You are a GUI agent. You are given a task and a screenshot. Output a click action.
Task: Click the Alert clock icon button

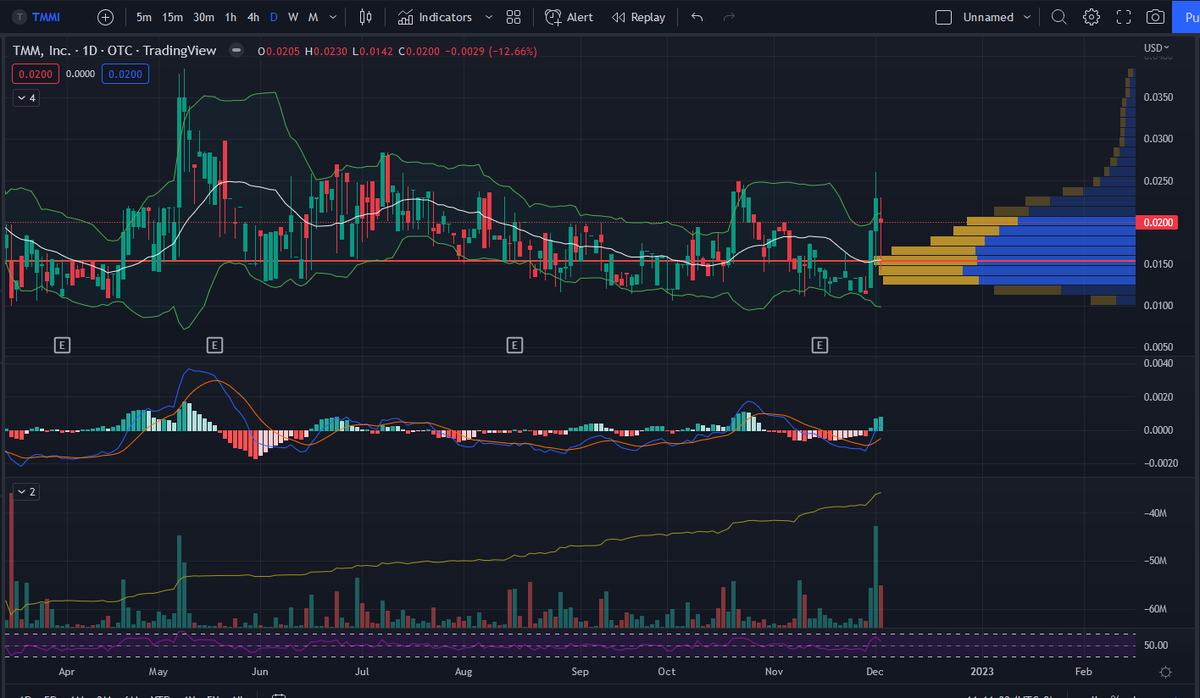pyautogui.click(x=569, y=17)
